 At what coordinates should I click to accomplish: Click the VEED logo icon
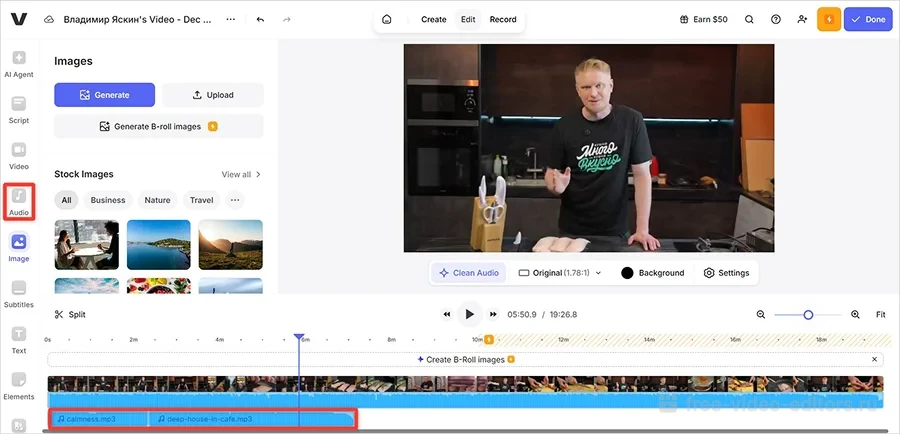19,19
